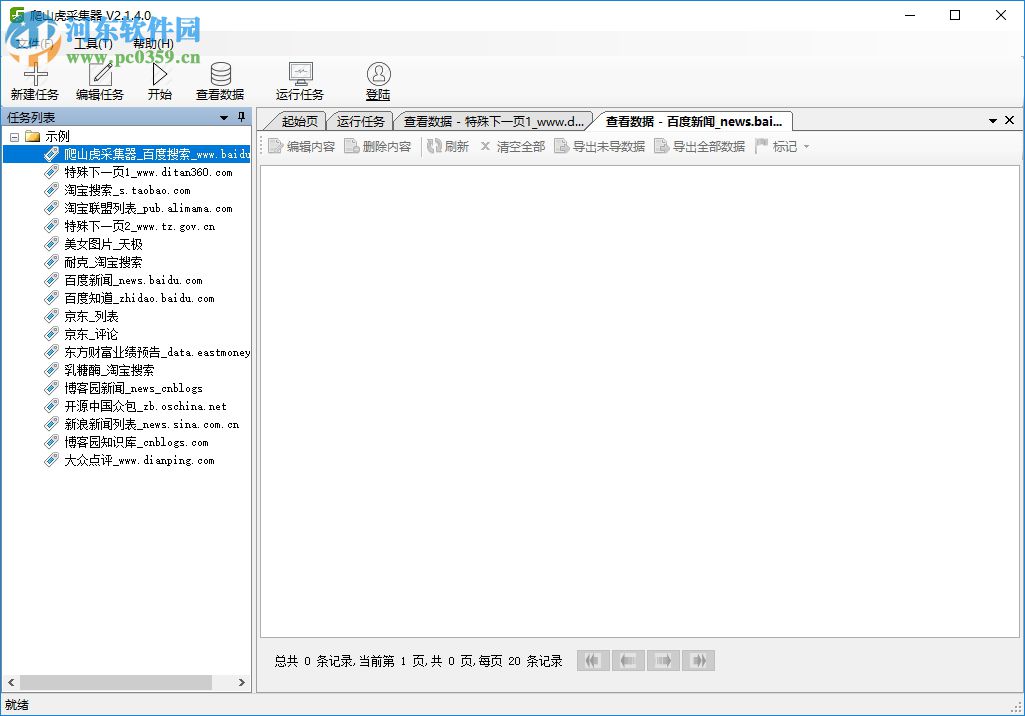The image size is (1025, 716).
Task: Open the 标记 dropdown arrow
Action: coord(806,146)
